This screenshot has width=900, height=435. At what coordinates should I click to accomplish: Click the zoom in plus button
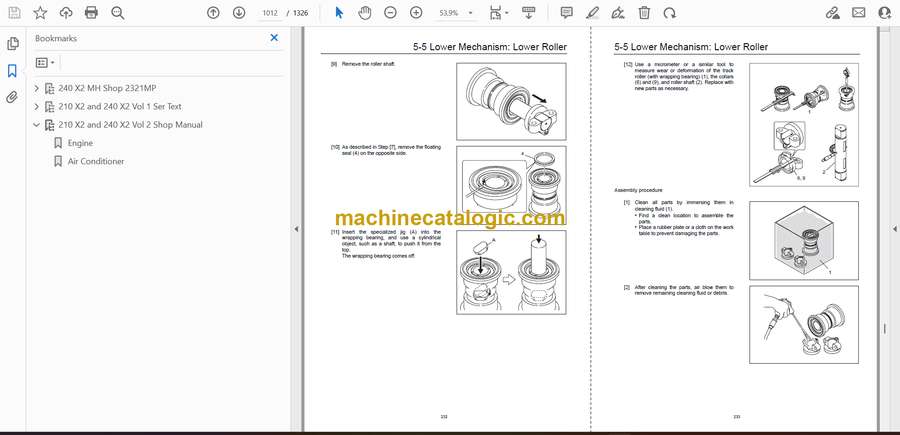[415, 13]
